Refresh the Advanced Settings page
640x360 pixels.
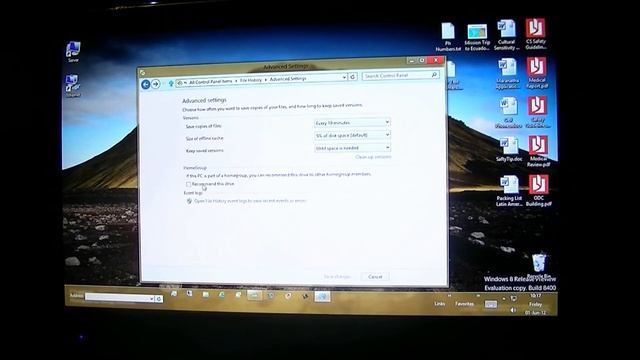353,76
